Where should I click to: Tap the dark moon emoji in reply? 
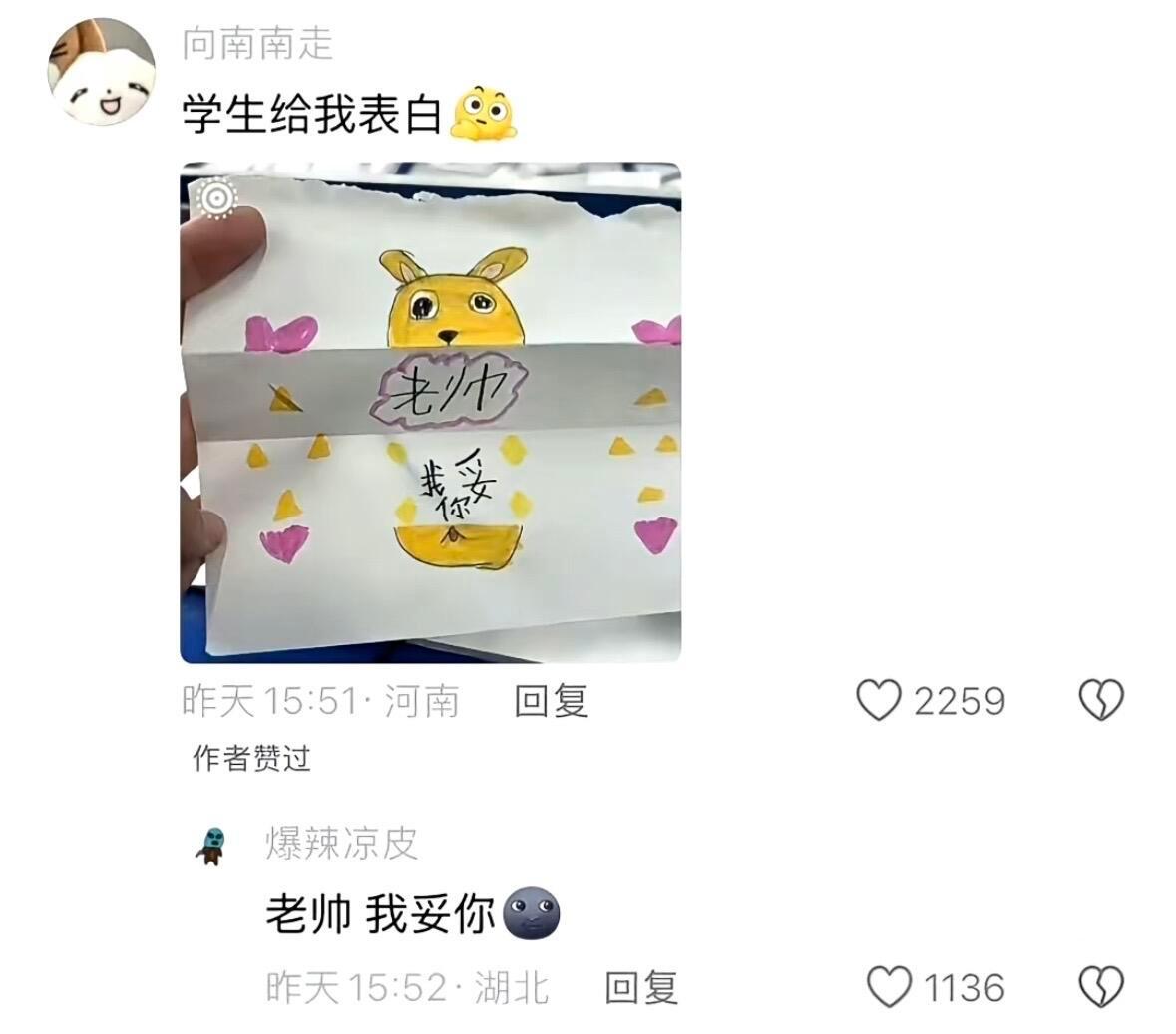tap(531, 913)
